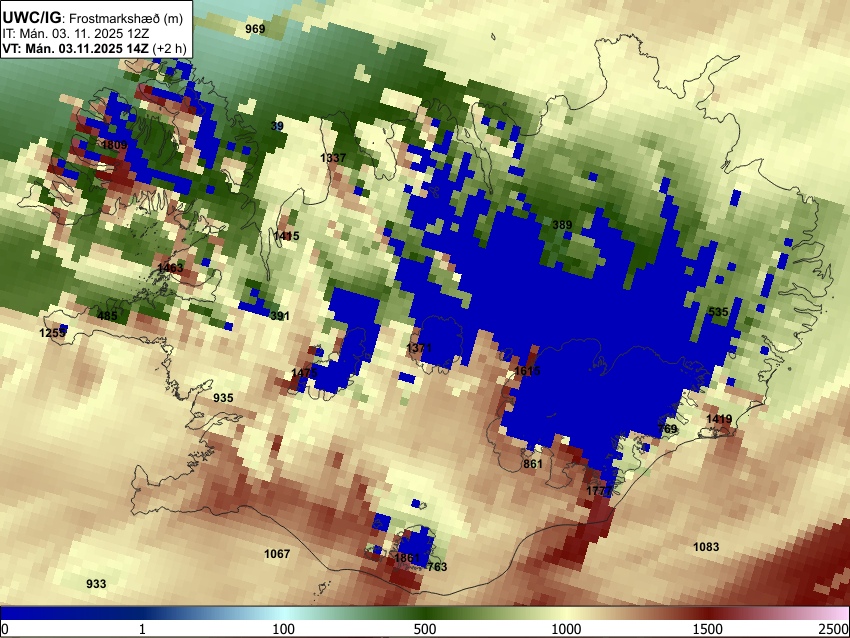Click the map value 1777

tap(599, 491)
